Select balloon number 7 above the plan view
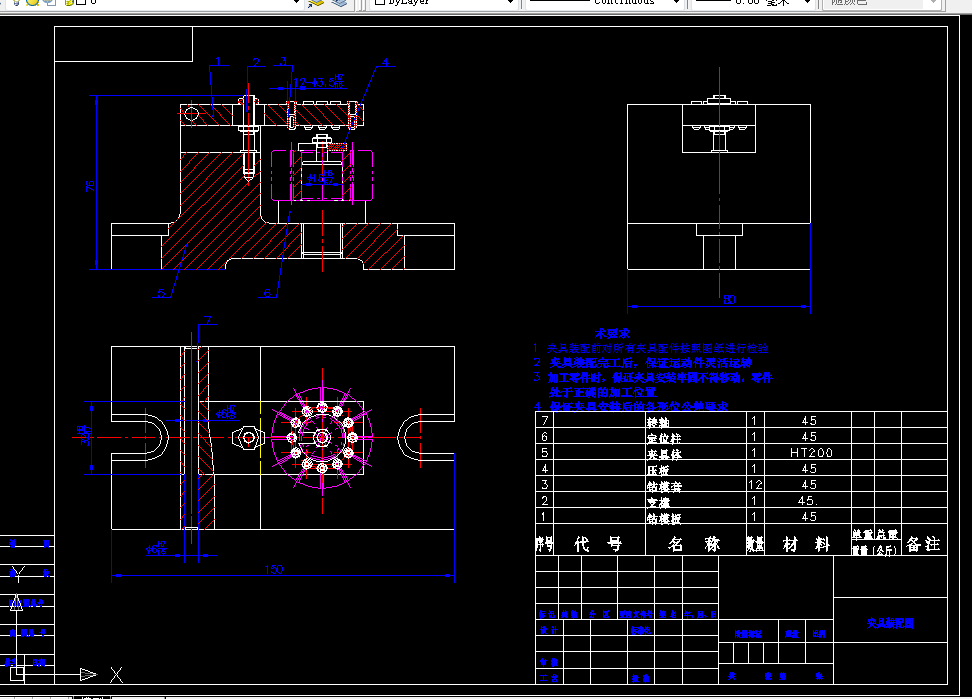 tap(208, 320)
